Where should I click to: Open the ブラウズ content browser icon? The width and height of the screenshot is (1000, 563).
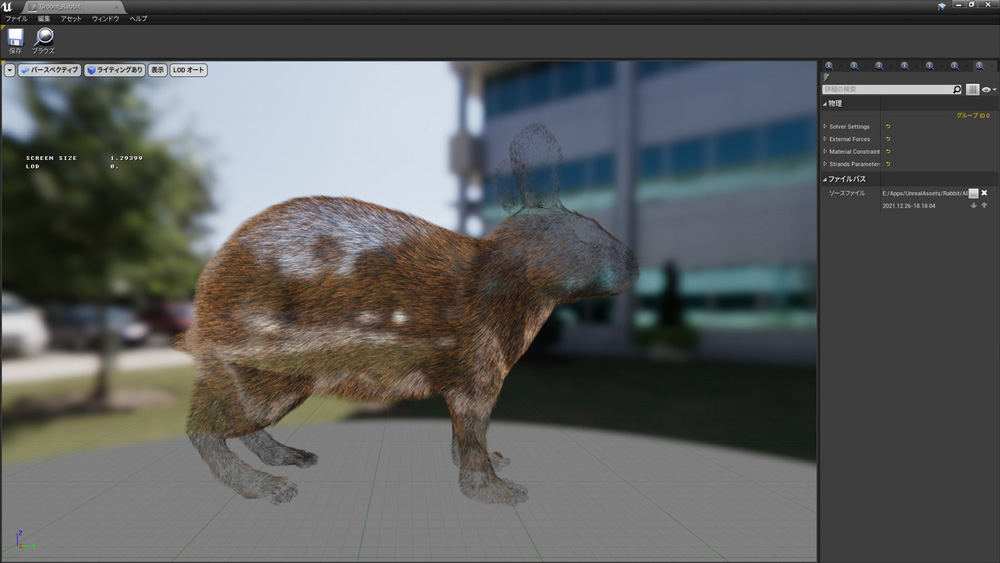(x=43, y=41)
